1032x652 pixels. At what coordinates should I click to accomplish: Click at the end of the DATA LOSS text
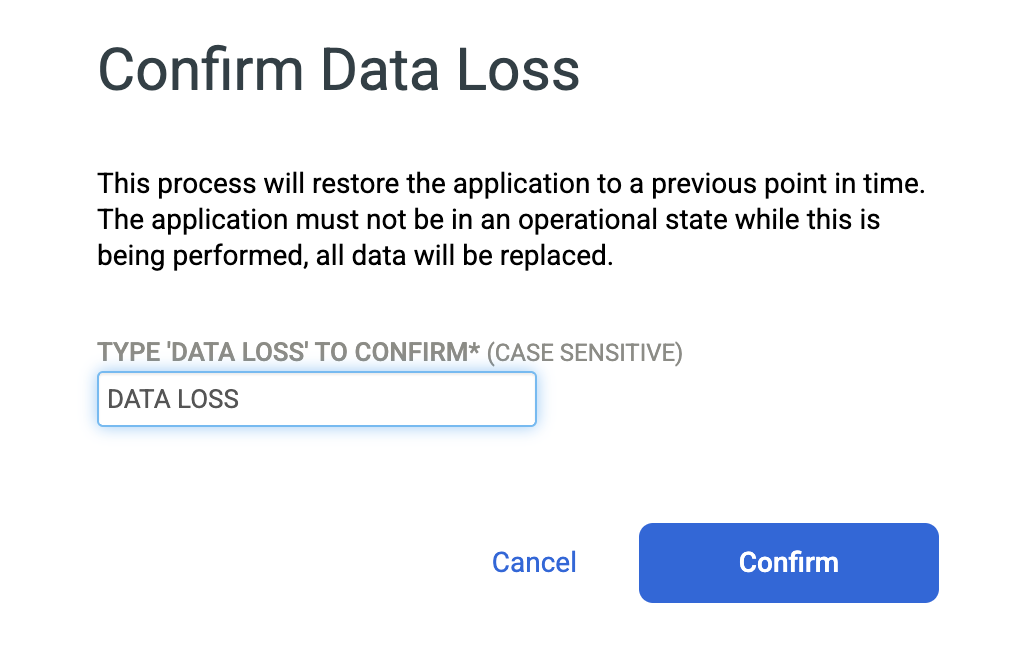click(242, 398)
